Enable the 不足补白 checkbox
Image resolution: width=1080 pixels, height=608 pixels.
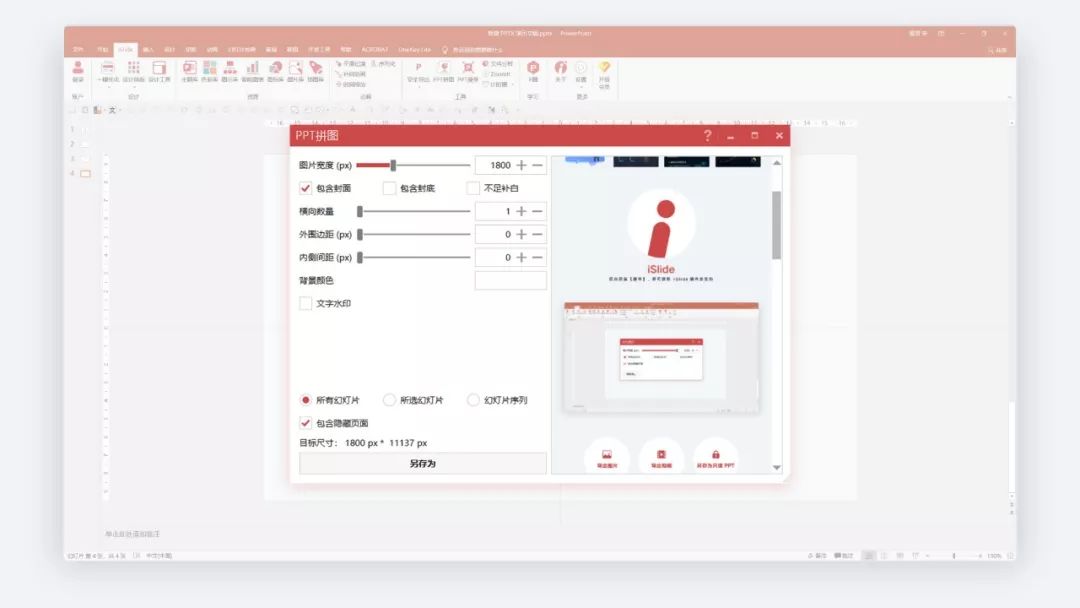pyautogui.click(x=473, y=188)
